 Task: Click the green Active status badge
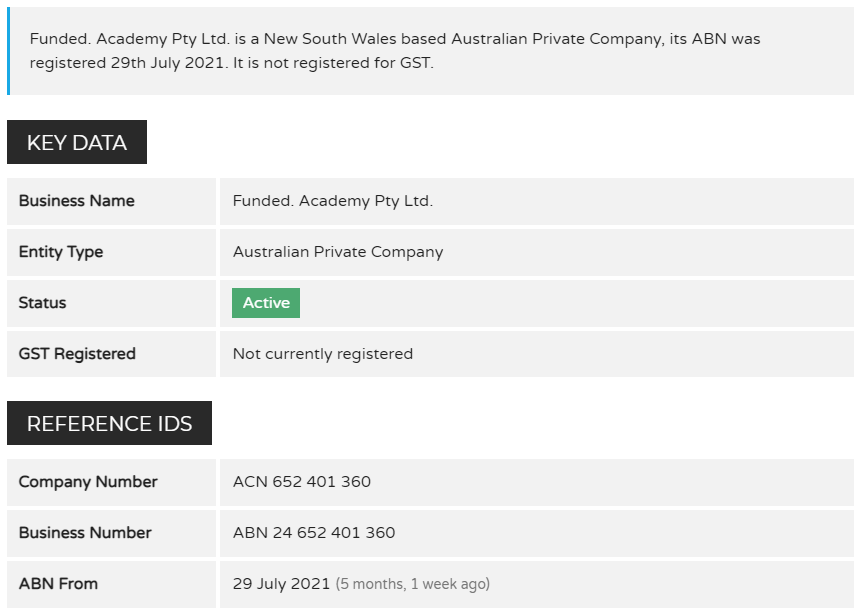tap(266, 303)
